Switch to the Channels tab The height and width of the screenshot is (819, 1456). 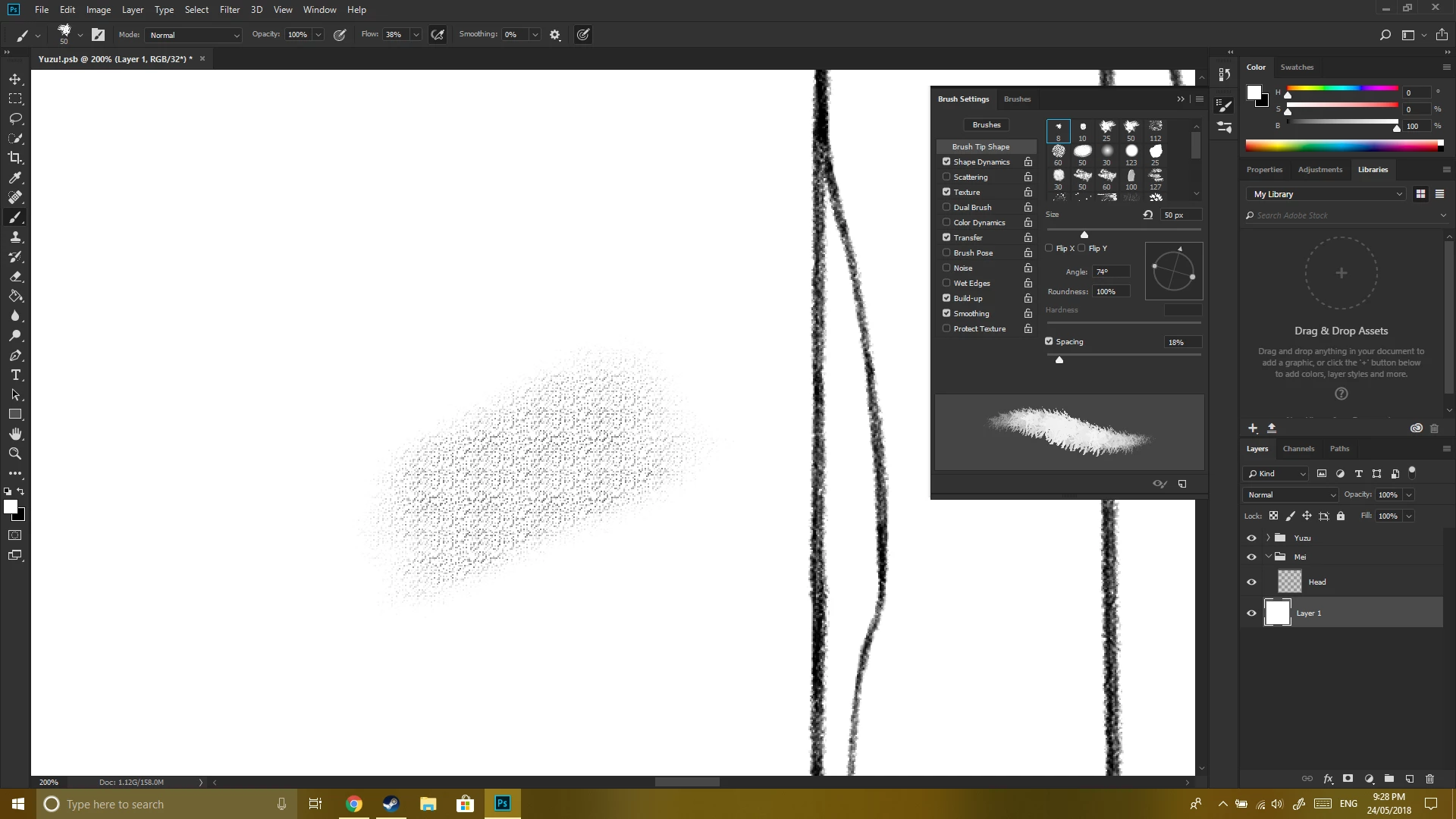(1298, 449)
